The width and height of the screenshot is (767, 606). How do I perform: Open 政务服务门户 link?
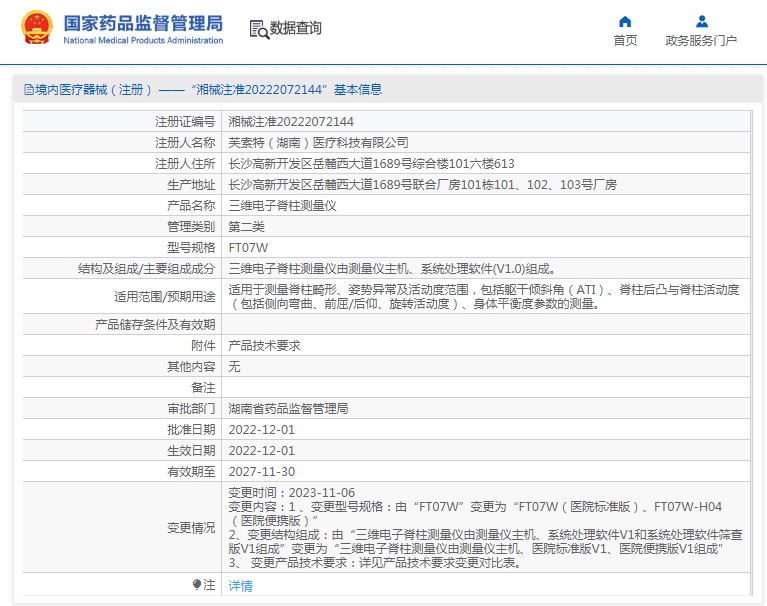[701, 41]
